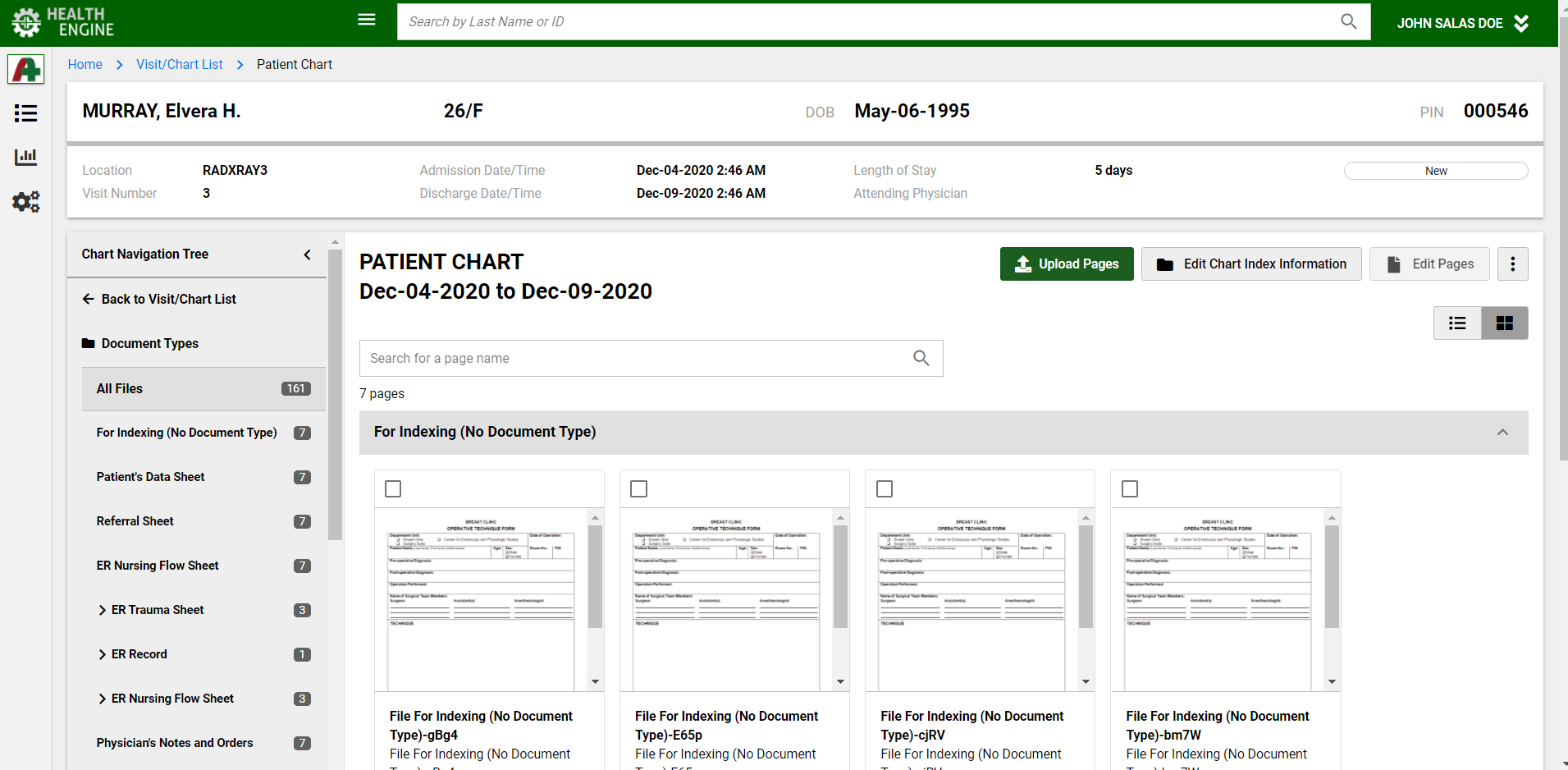Screen dimensions: 1568x770
Task: Open the John Salas Doe user dropdown
Action: [1462, 23]
